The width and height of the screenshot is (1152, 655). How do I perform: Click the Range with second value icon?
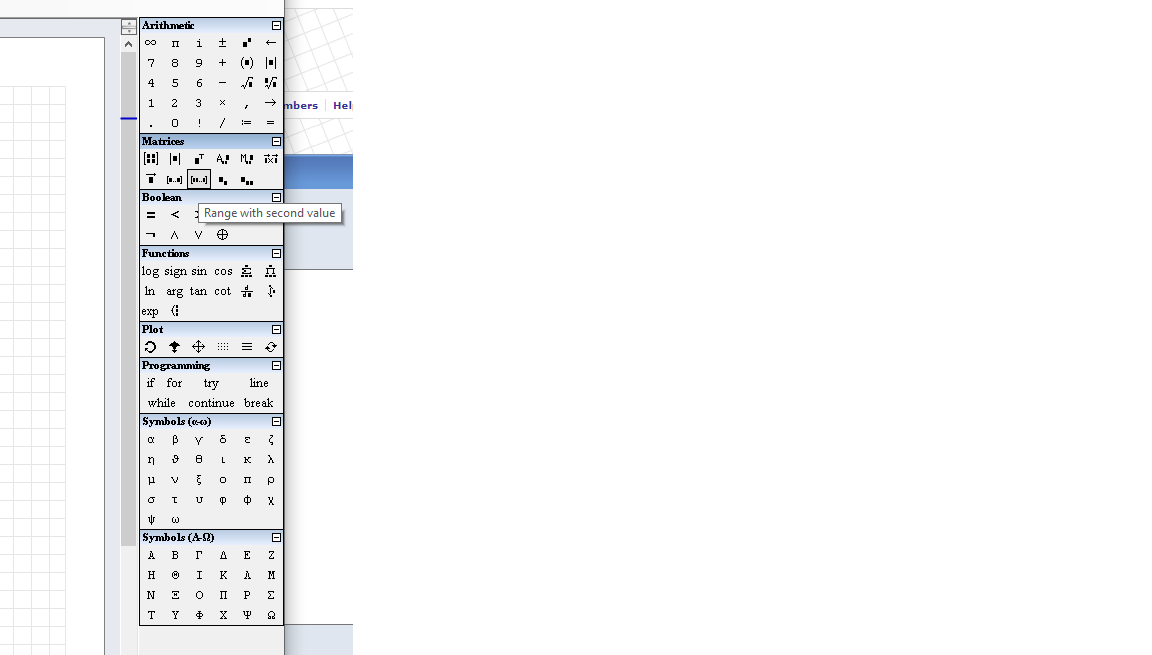pyautogui.click(x=199, y=180)
